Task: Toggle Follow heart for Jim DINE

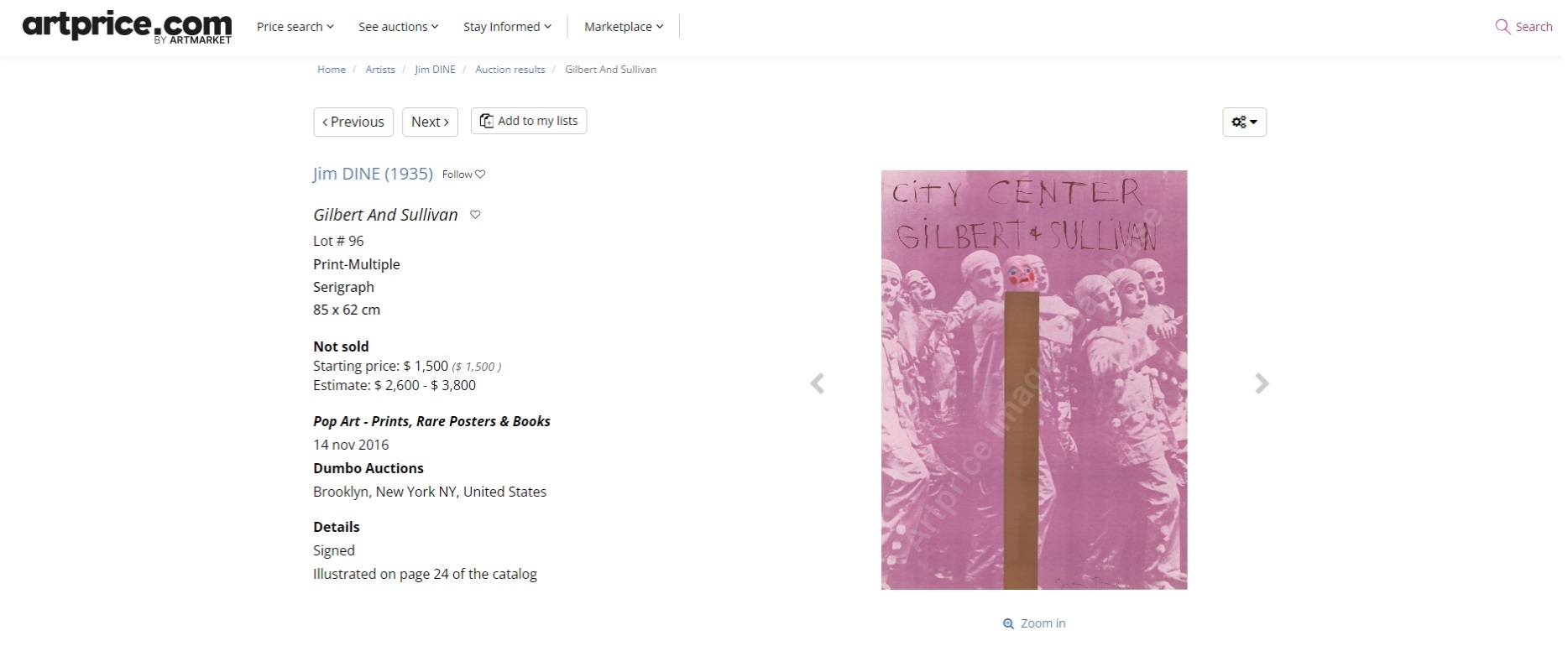Action: click(480, 175)
